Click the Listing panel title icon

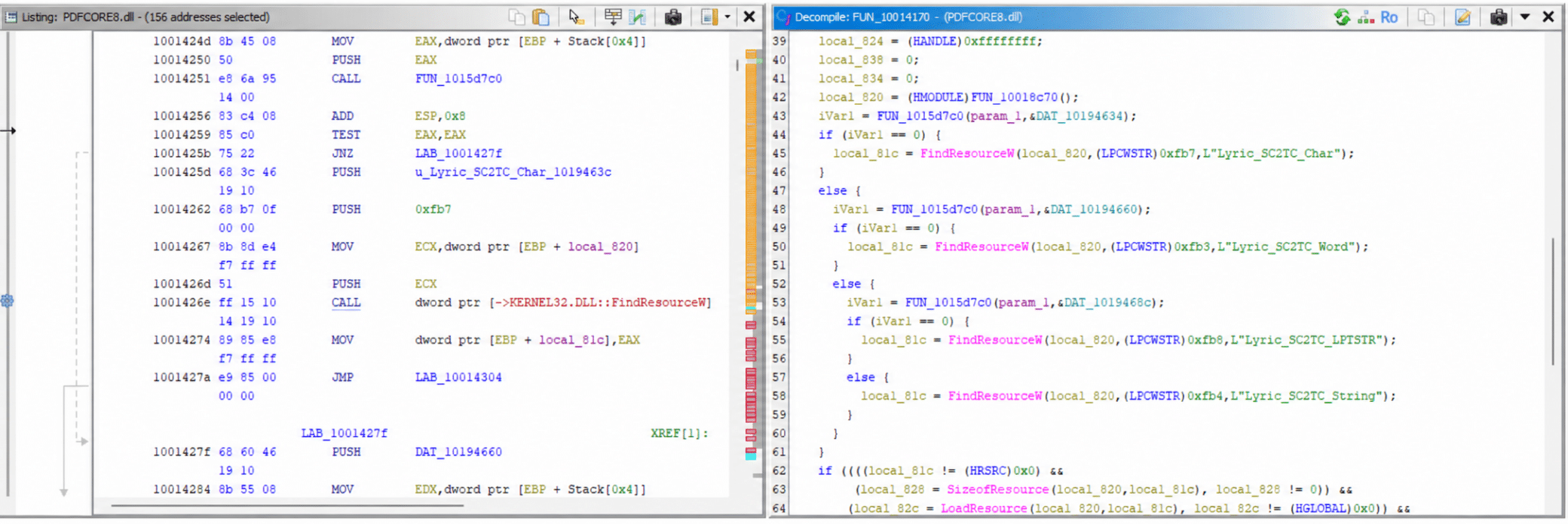(x=11, y=17)
